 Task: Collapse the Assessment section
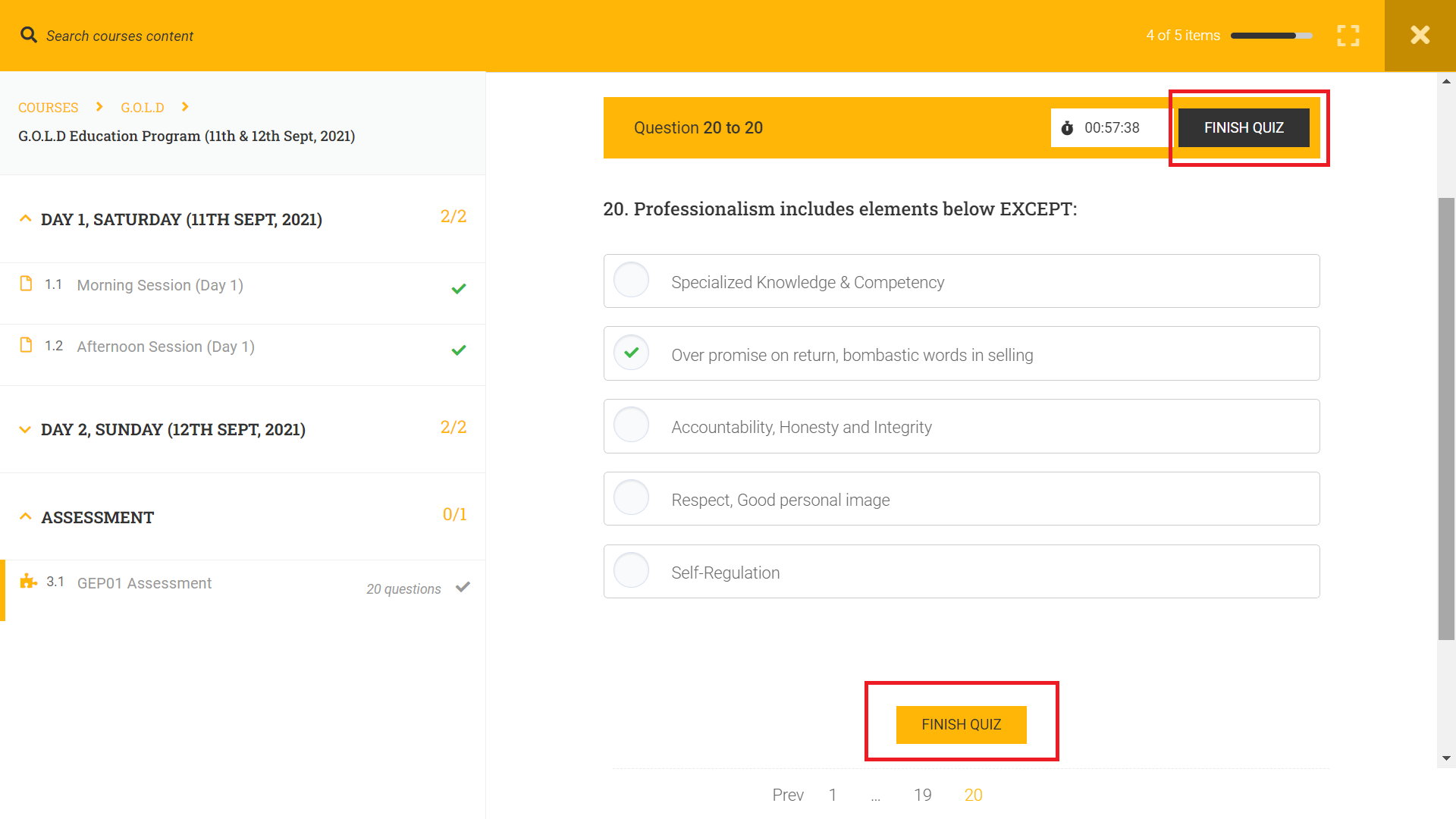point(25,516)
